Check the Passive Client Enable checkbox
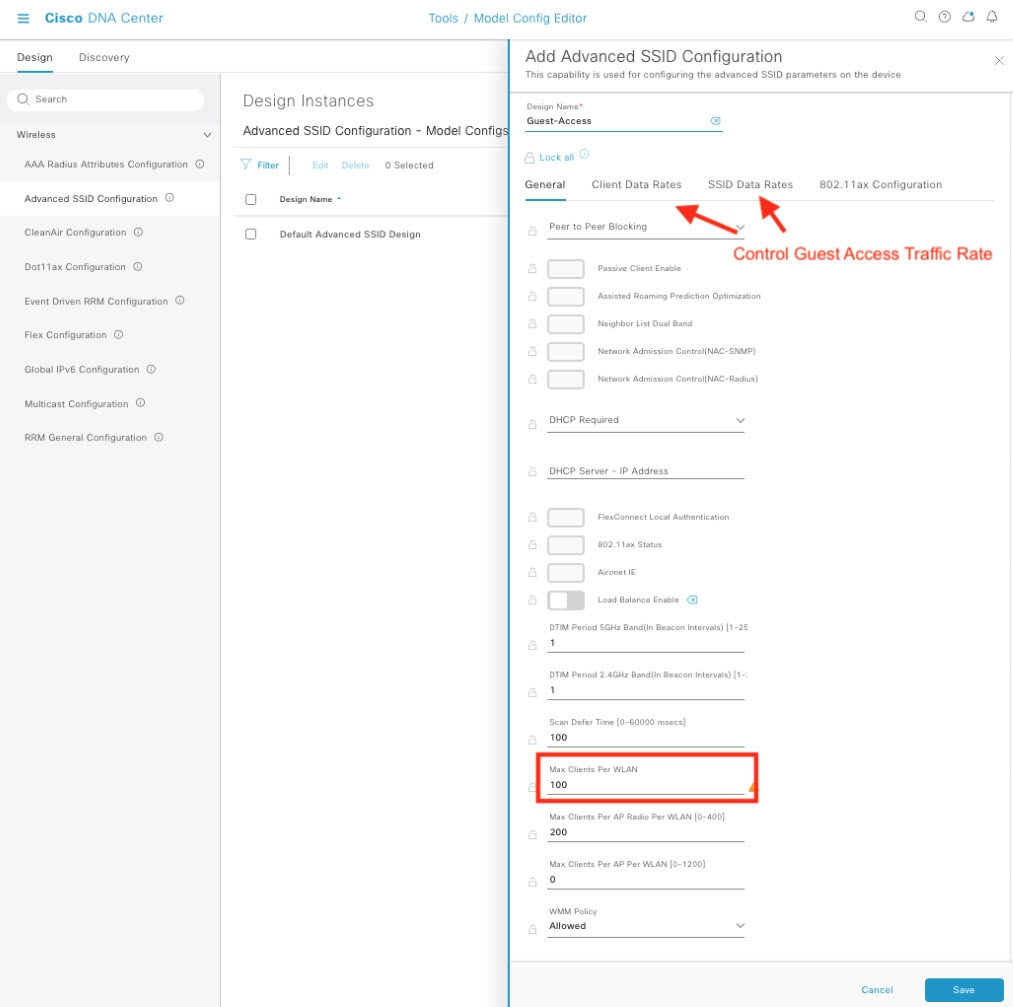The image size is (1013, 1007). pos(565,268)
